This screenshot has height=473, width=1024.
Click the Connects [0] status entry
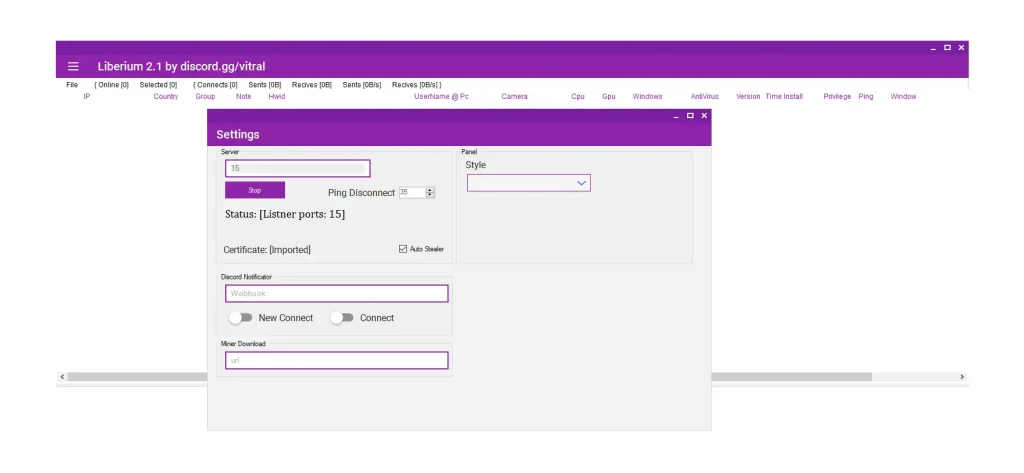click(x=216, y=85)
